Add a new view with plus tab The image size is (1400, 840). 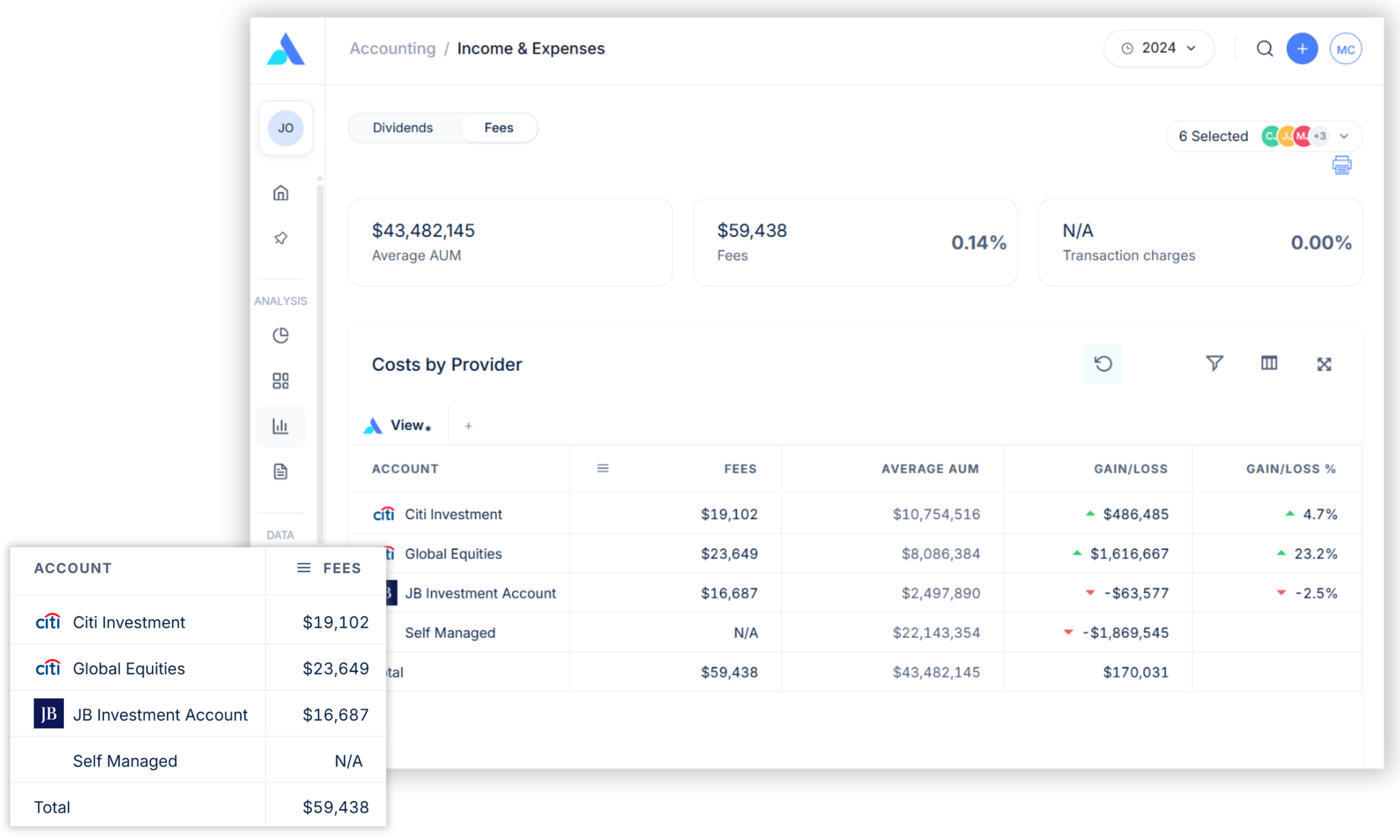[468, 426]
